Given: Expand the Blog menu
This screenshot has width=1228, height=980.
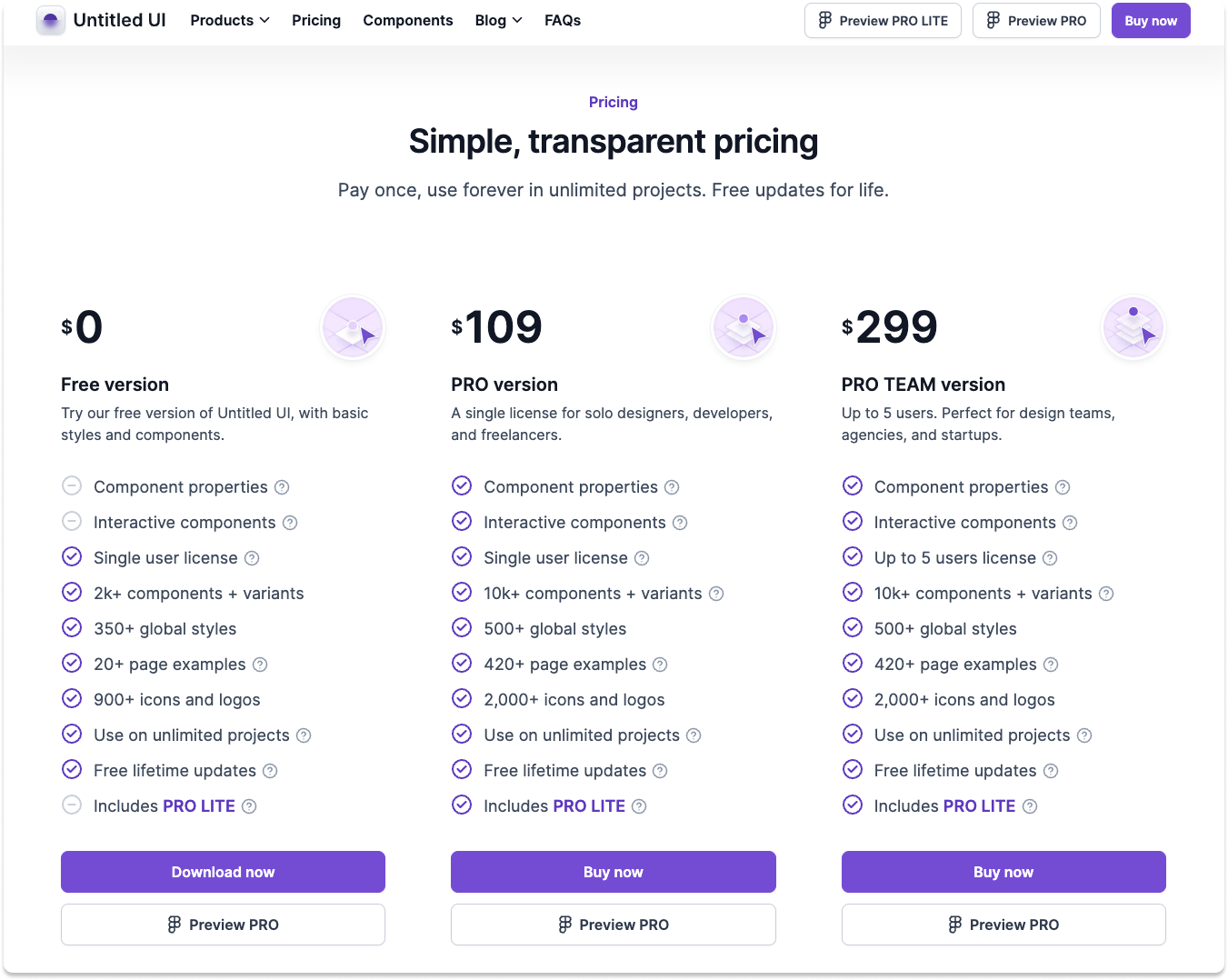Looking at the screenshot, I should tap(498, 20).
